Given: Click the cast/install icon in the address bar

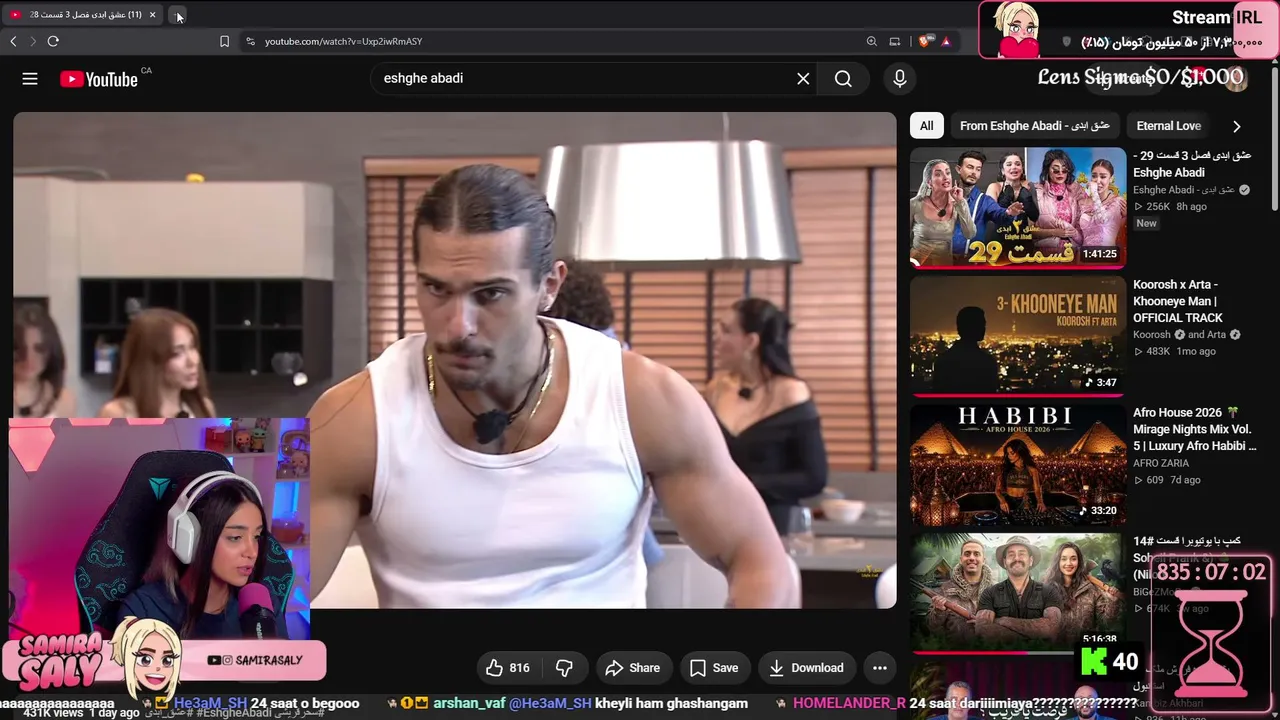Looking at the screenshot, I should point(895,41).
